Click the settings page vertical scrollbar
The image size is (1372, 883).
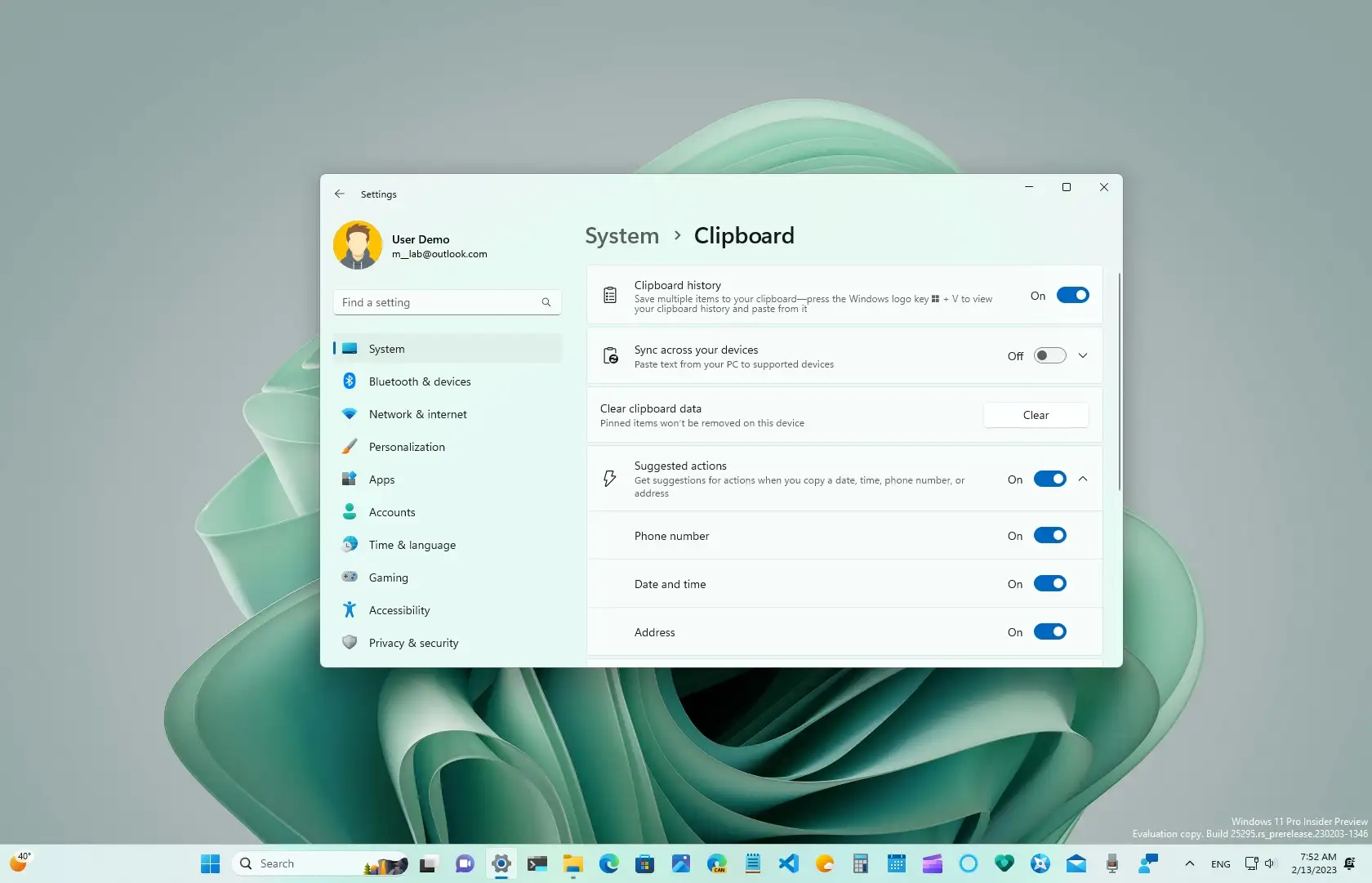coord(1119,381)
